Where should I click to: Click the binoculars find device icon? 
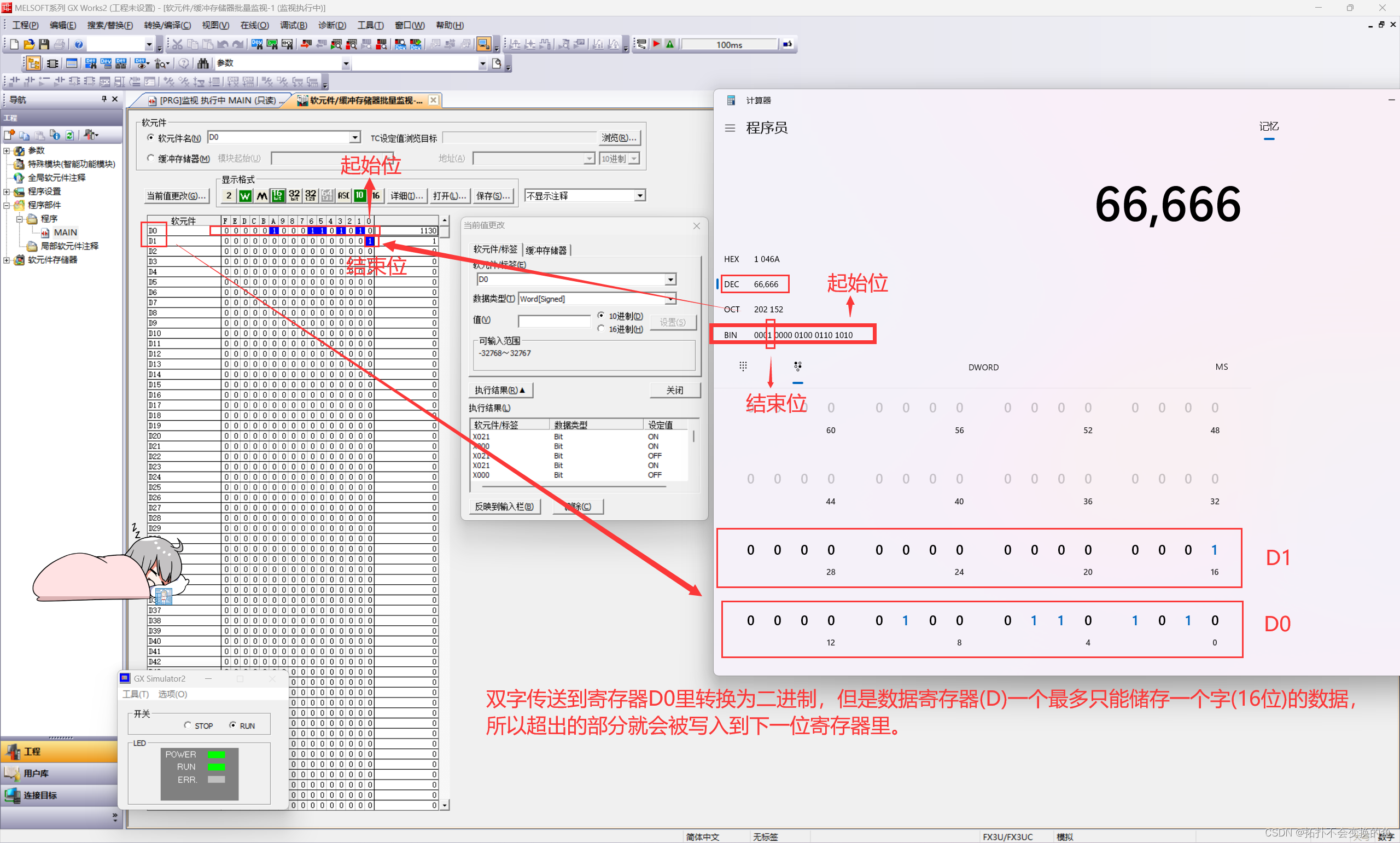(x=203, y=63)
